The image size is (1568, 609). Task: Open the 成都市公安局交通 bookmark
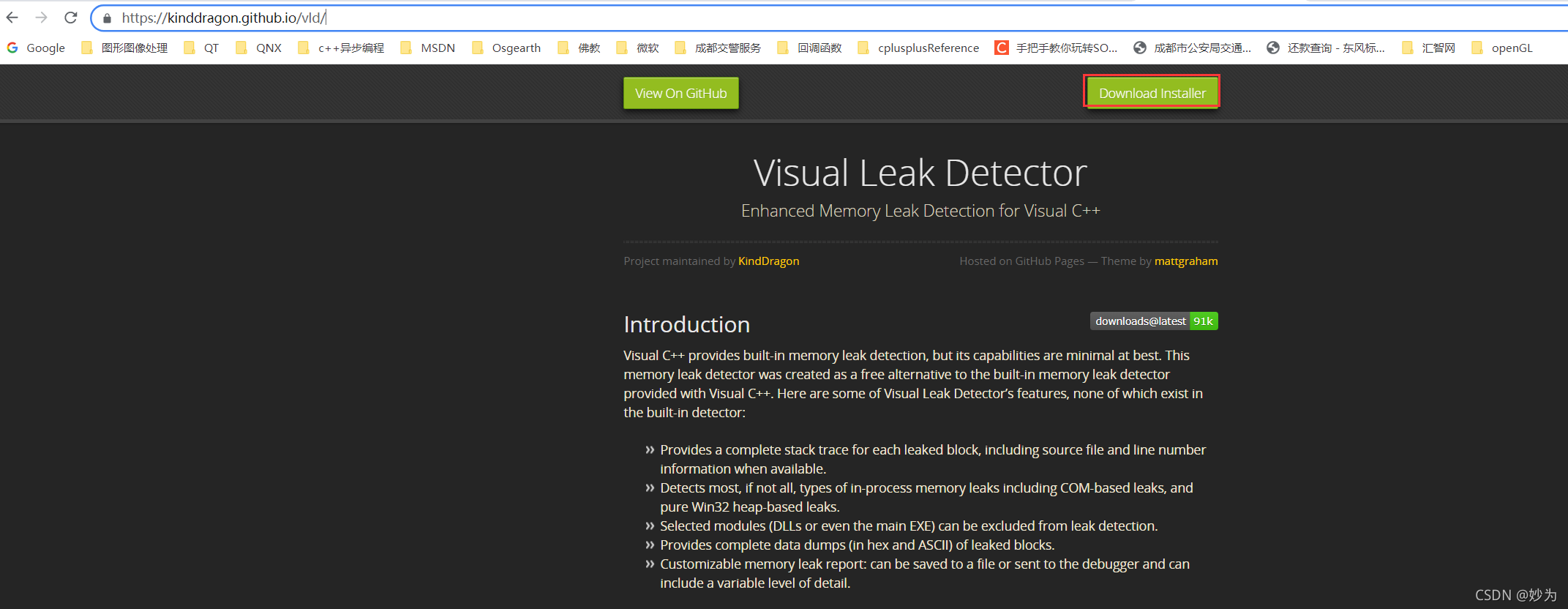pyautogui.click(x=1193, y=48)
